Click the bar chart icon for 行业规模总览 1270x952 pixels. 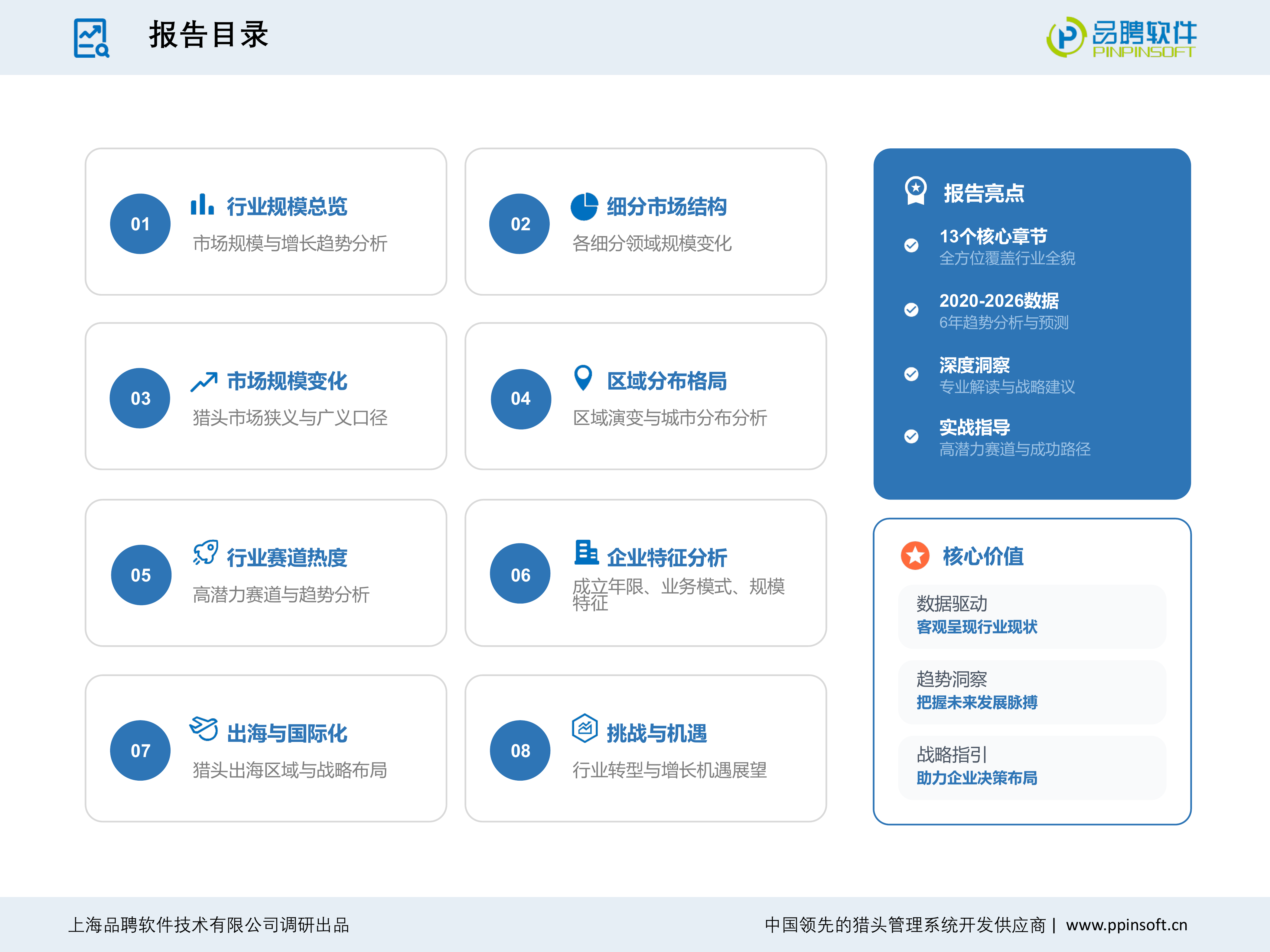coord(202,204)
